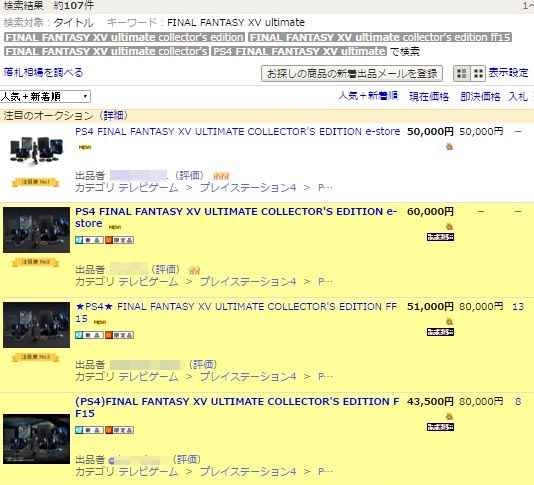Open 評価 link in 43,500円 listing
This screenshot has width=534, height=485.
click(x=187, y=459)
